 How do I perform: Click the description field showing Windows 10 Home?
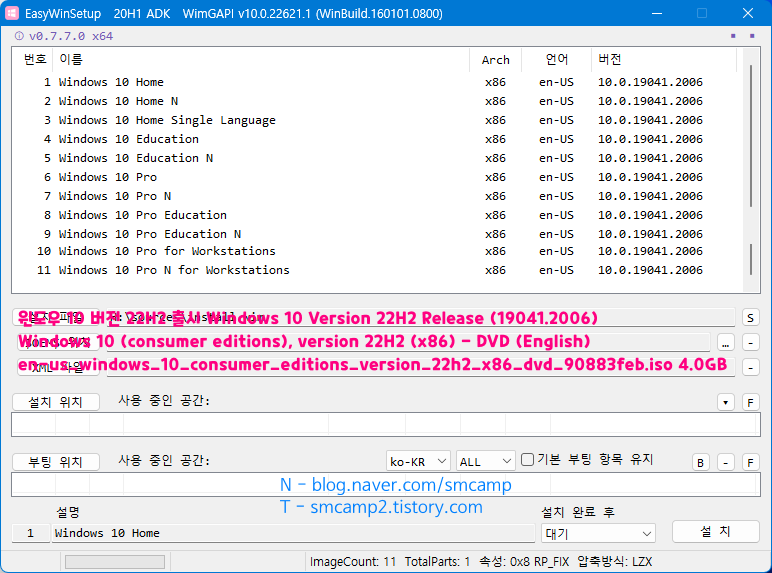[x=293, y=533]
